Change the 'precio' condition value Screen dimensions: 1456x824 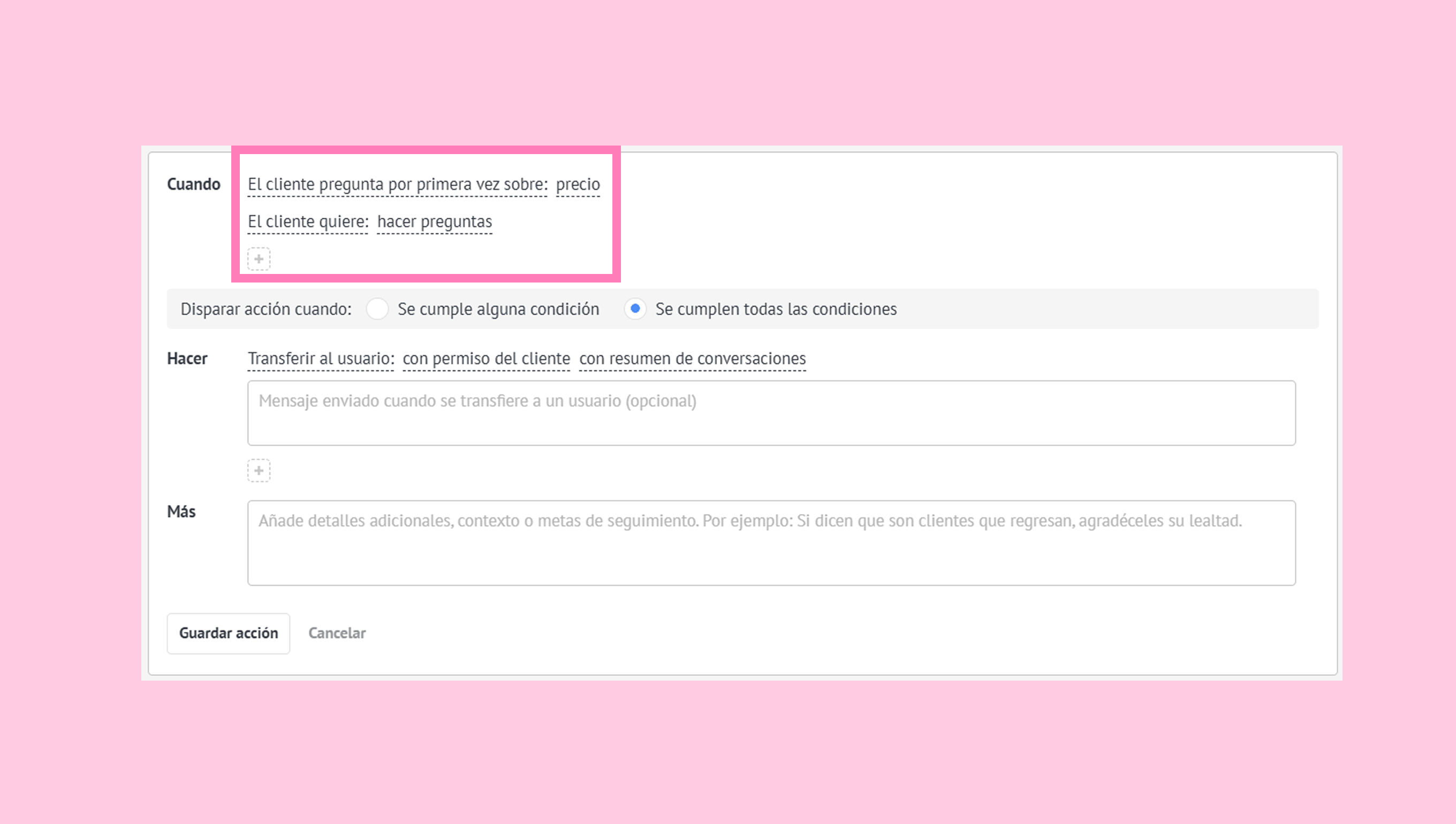578,185
